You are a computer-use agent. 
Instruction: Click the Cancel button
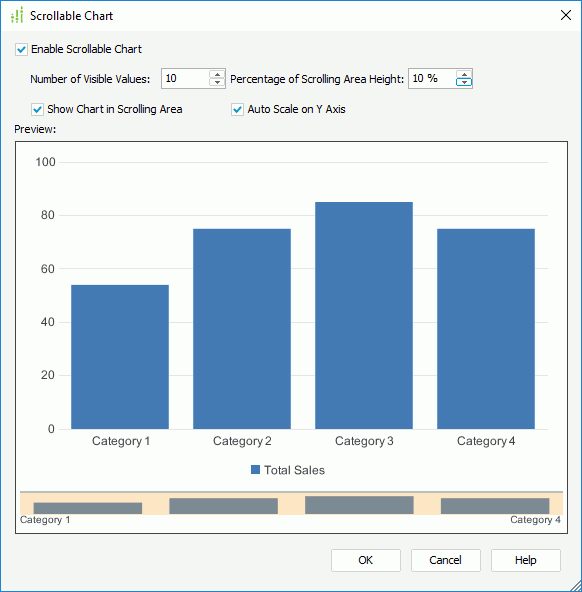pos(446,560)
